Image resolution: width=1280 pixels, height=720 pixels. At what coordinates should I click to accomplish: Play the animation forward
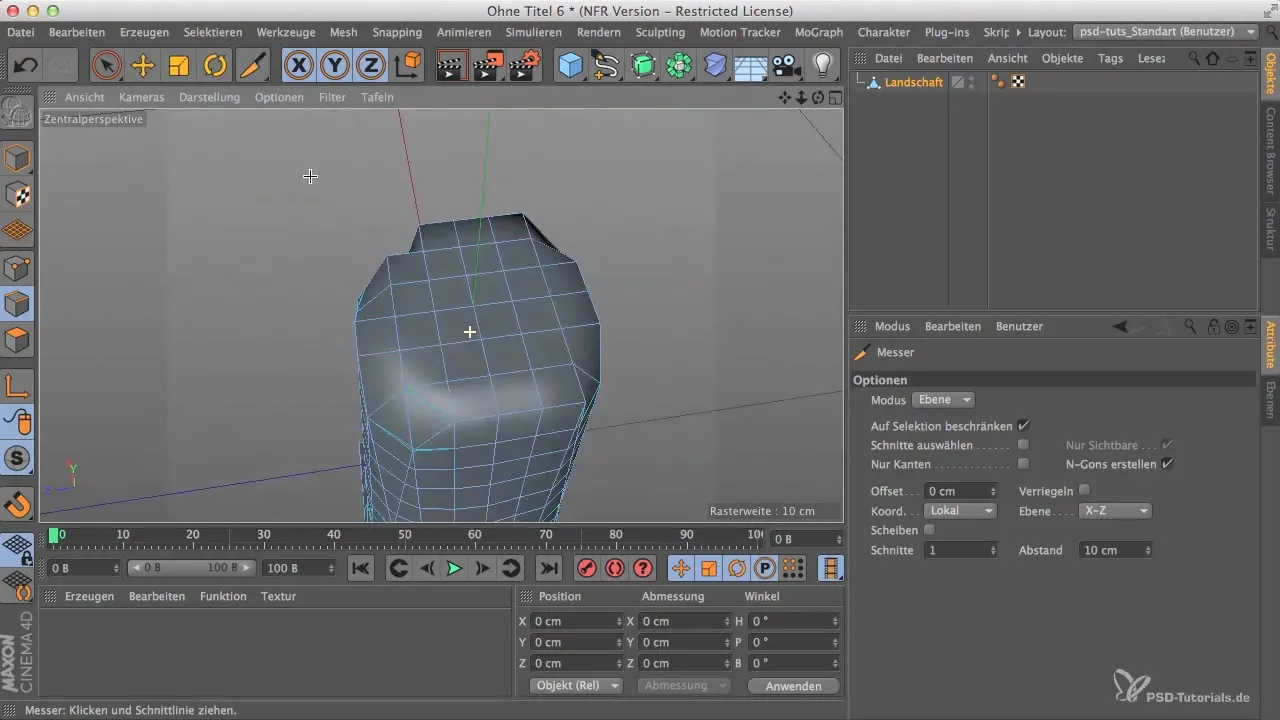[x=454, y=568]
